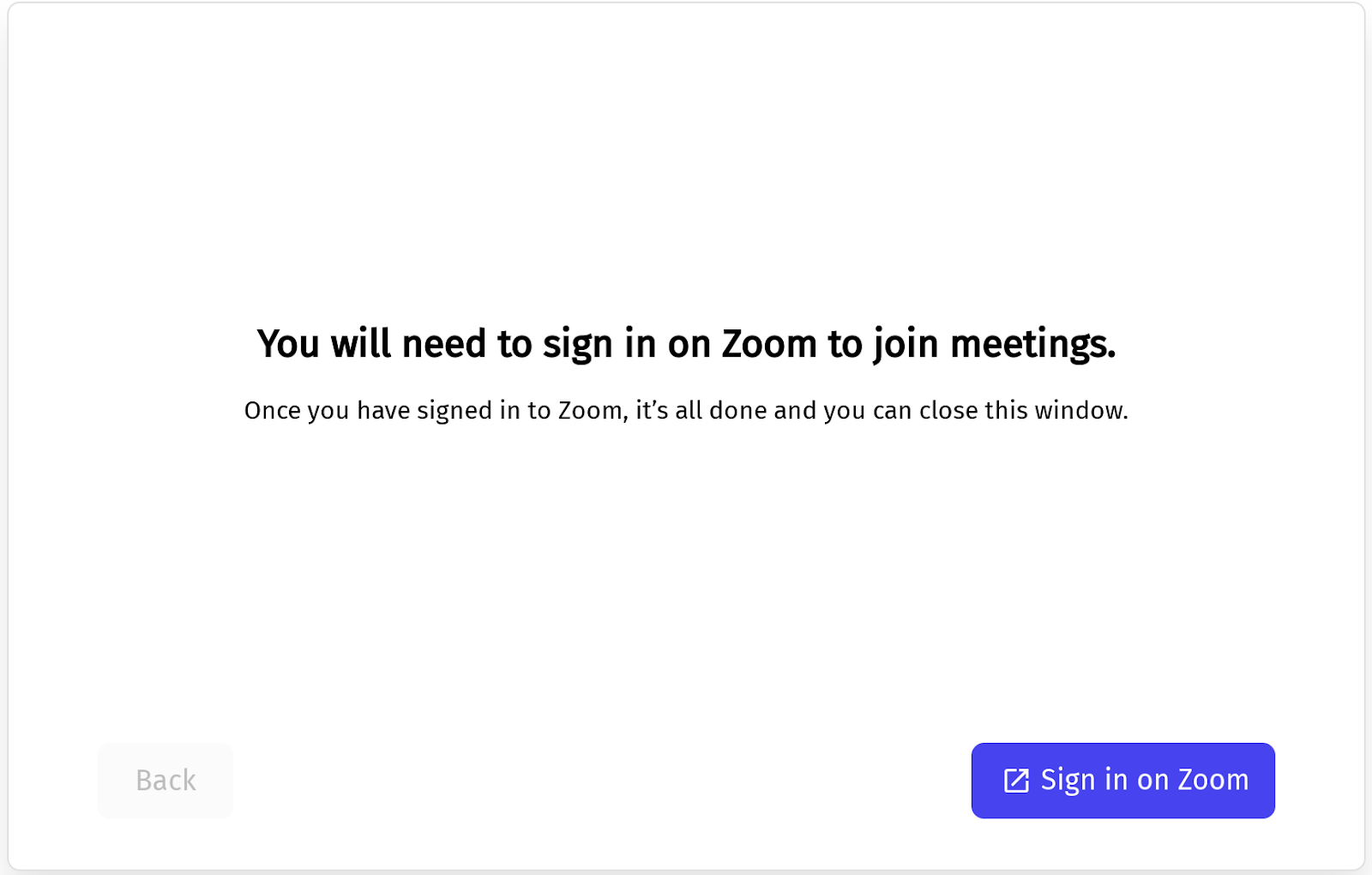Click the Back button
This screenshot has width=1372, height=875.
pos(165,781)
